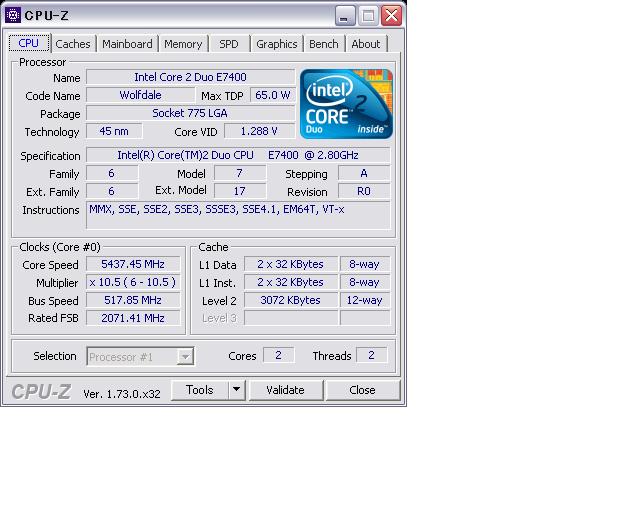Click the Cores count value
The height and width of the screenshot is (512, 640).
point(278,355)
